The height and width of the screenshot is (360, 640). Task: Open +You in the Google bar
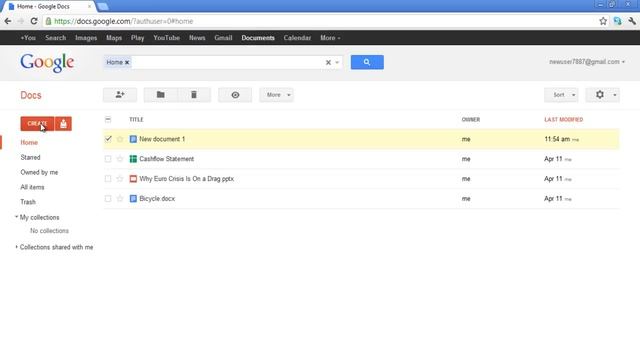pos(28,38)
